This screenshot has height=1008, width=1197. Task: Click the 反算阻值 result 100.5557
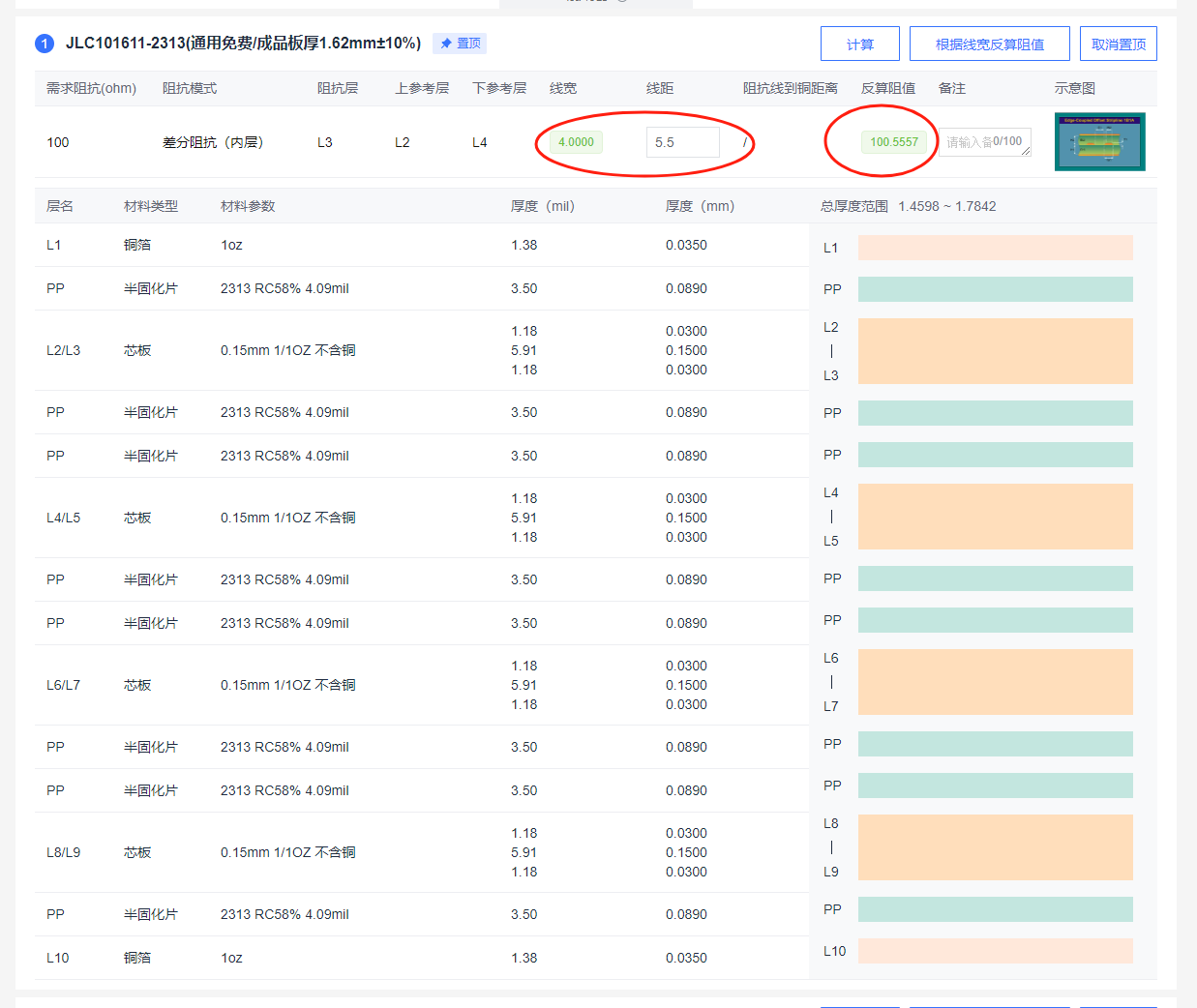click(893, 142)
